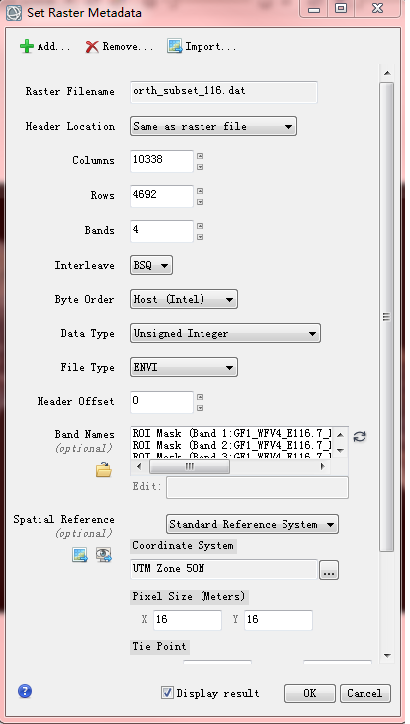This screenshot has height=724, width=410.
Task: Open the blue help question icon
Action: pyautogui.click(x=25, y=691)
